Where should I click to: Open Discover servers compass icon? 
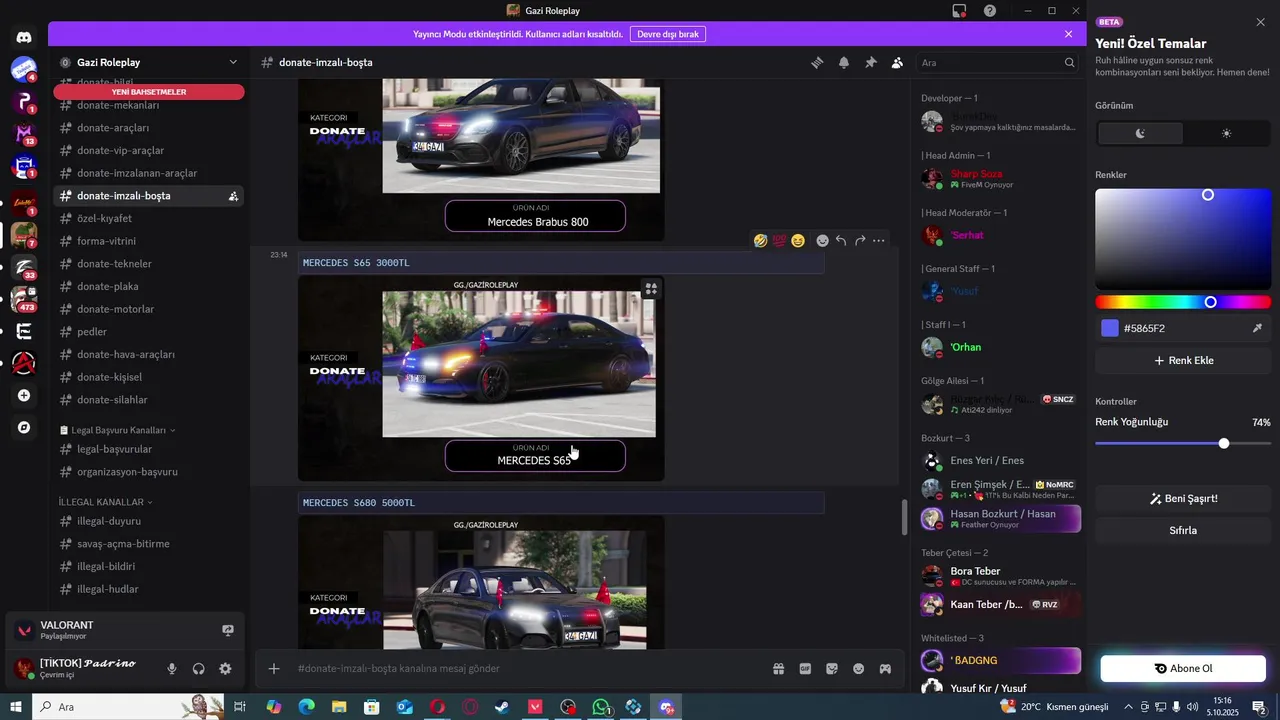[x=24, y=427]
